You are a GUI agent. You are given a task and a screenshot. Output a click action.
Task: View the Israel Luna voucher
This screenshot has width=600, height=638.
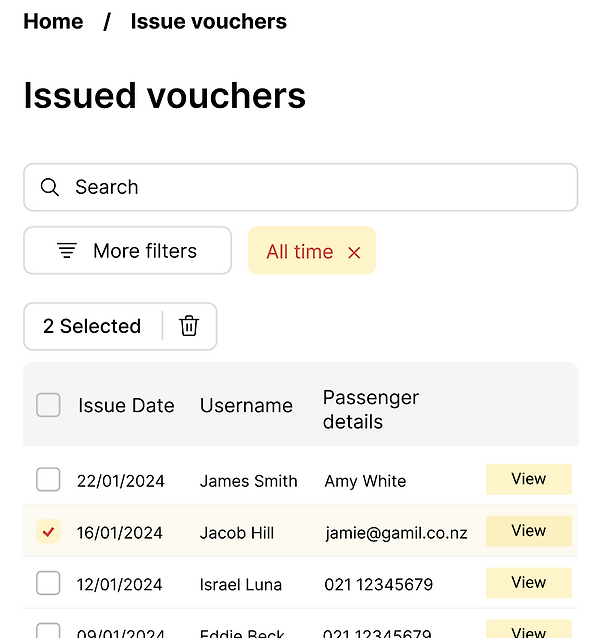[x=528, y=583]
